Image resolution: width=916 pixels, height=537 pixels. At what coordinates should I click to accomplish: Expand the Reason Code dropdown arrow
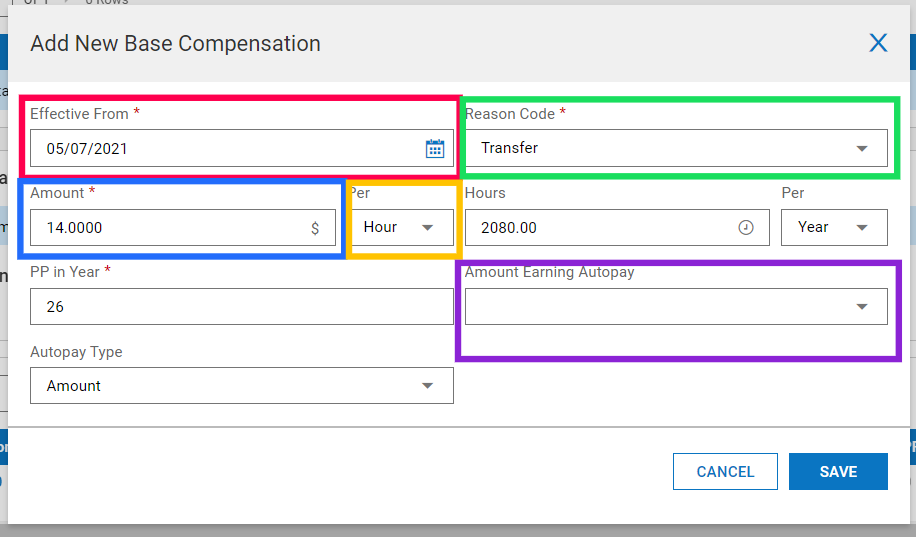(x=862, y=149)
